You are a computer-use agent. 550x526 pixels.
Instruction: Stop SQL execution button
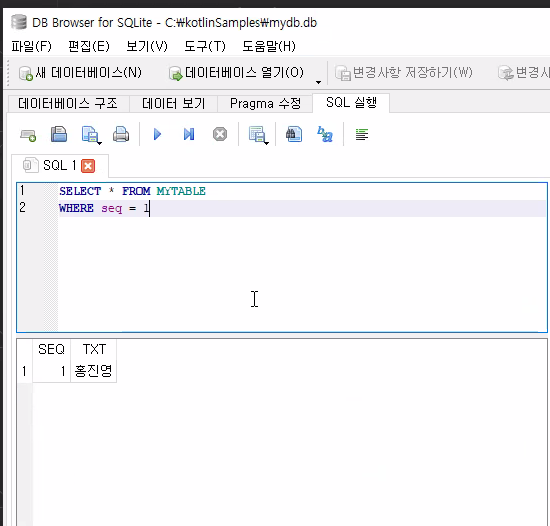(x=220, y=134)
